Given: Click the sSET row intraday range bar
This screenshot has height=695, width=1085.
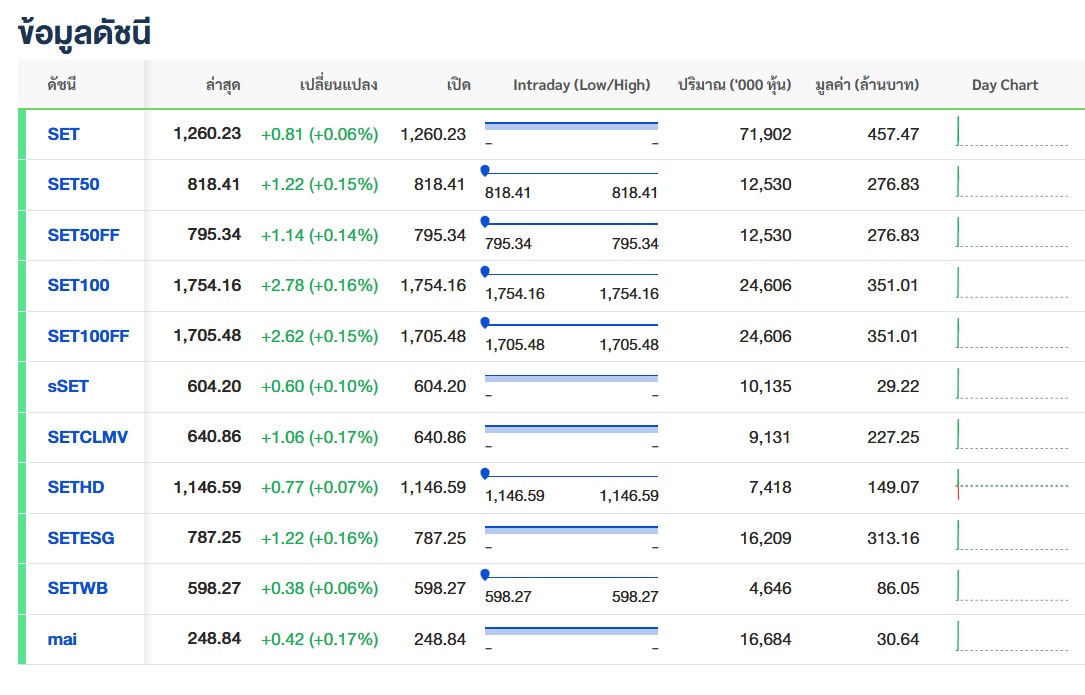Looking at the screenshot, I should point(572,379).
